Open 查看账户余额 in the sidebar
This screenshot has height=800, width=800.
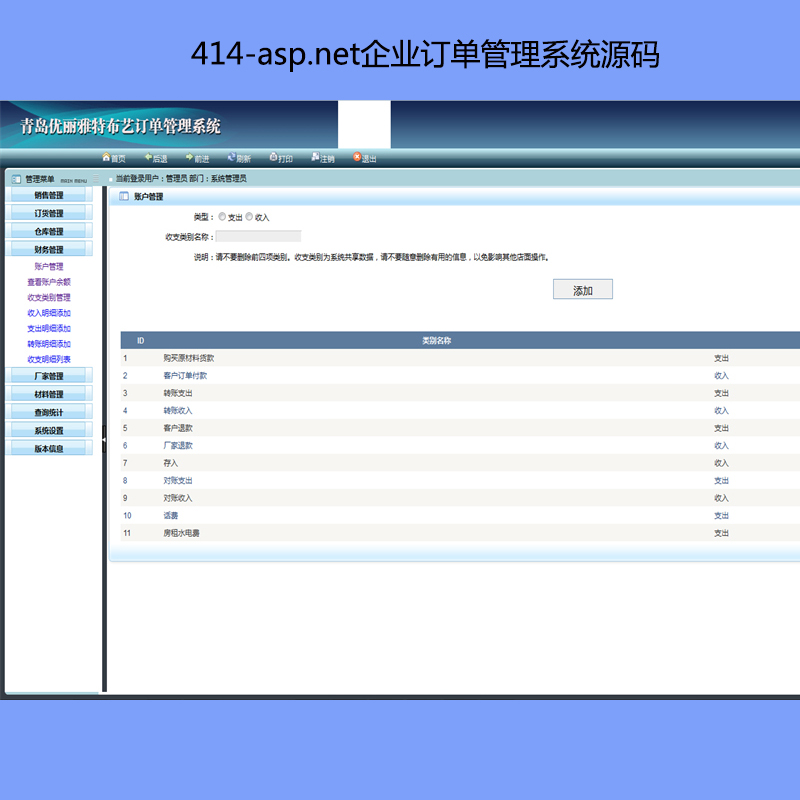tap(49, 282)
